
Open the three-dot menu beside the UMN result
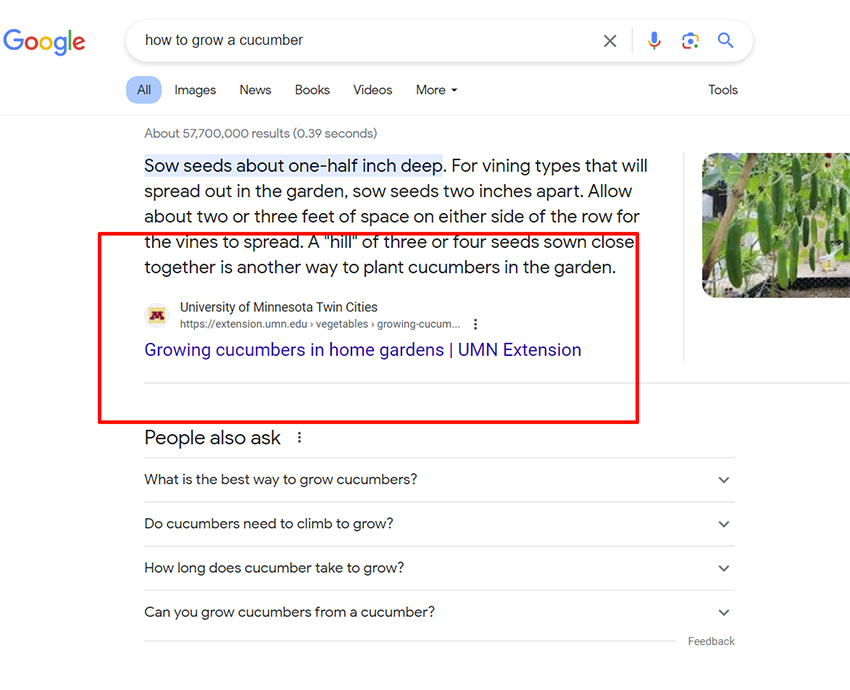point(475,323)
